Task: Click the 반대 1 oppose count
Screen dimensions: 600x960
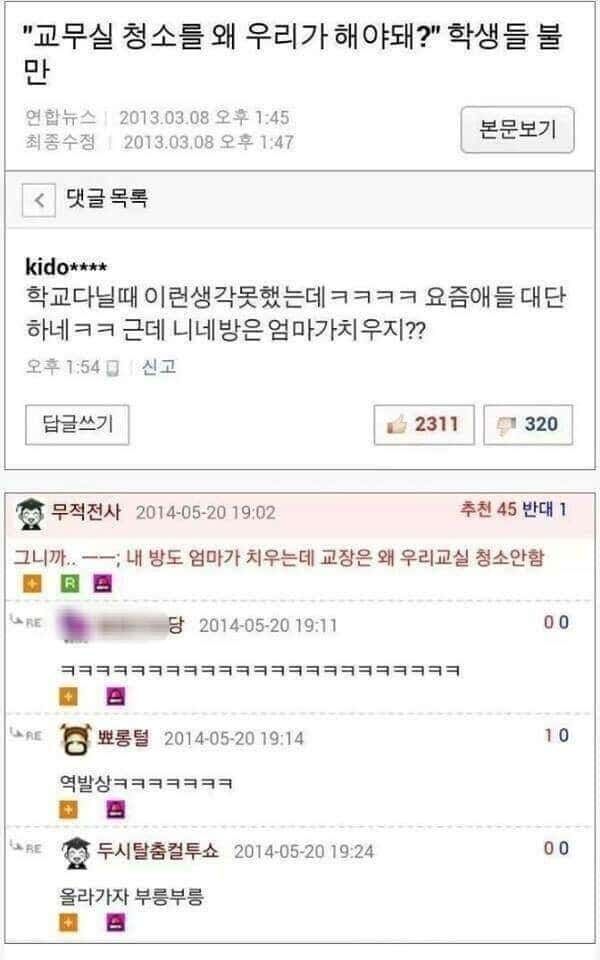Action: 544,509
